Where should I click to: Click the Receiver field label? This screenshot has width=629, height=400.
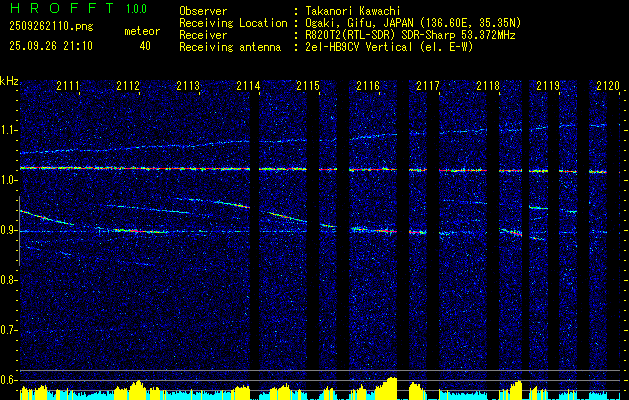(203, 35)
